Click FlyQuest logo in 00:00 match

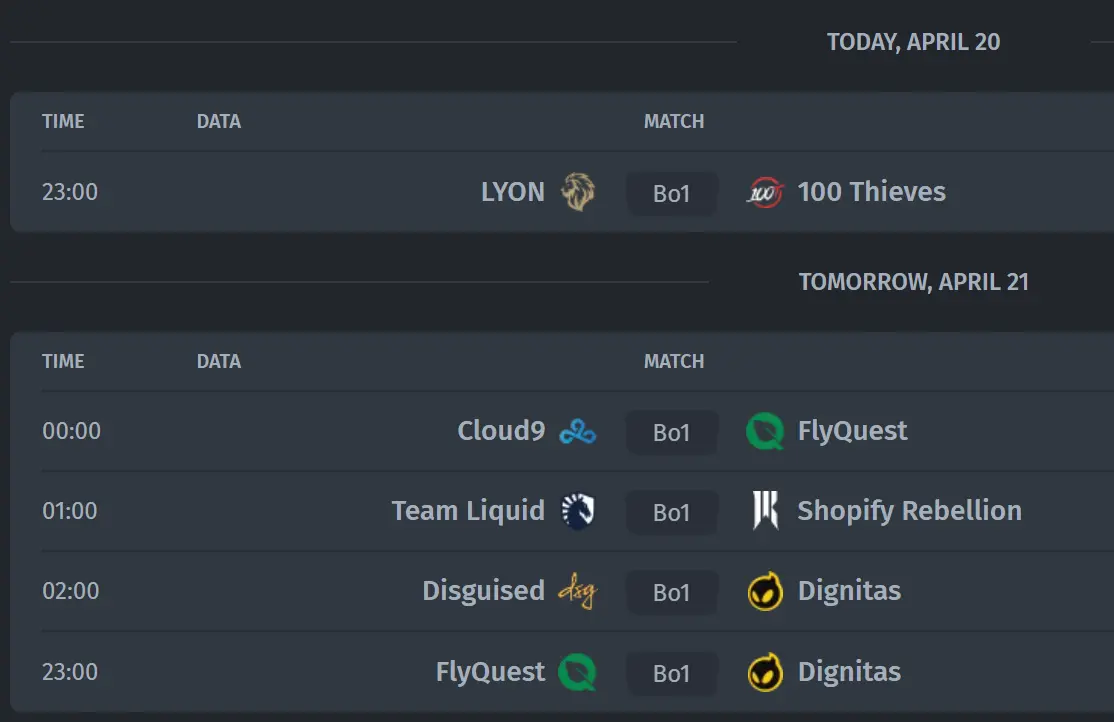[764, 431]
